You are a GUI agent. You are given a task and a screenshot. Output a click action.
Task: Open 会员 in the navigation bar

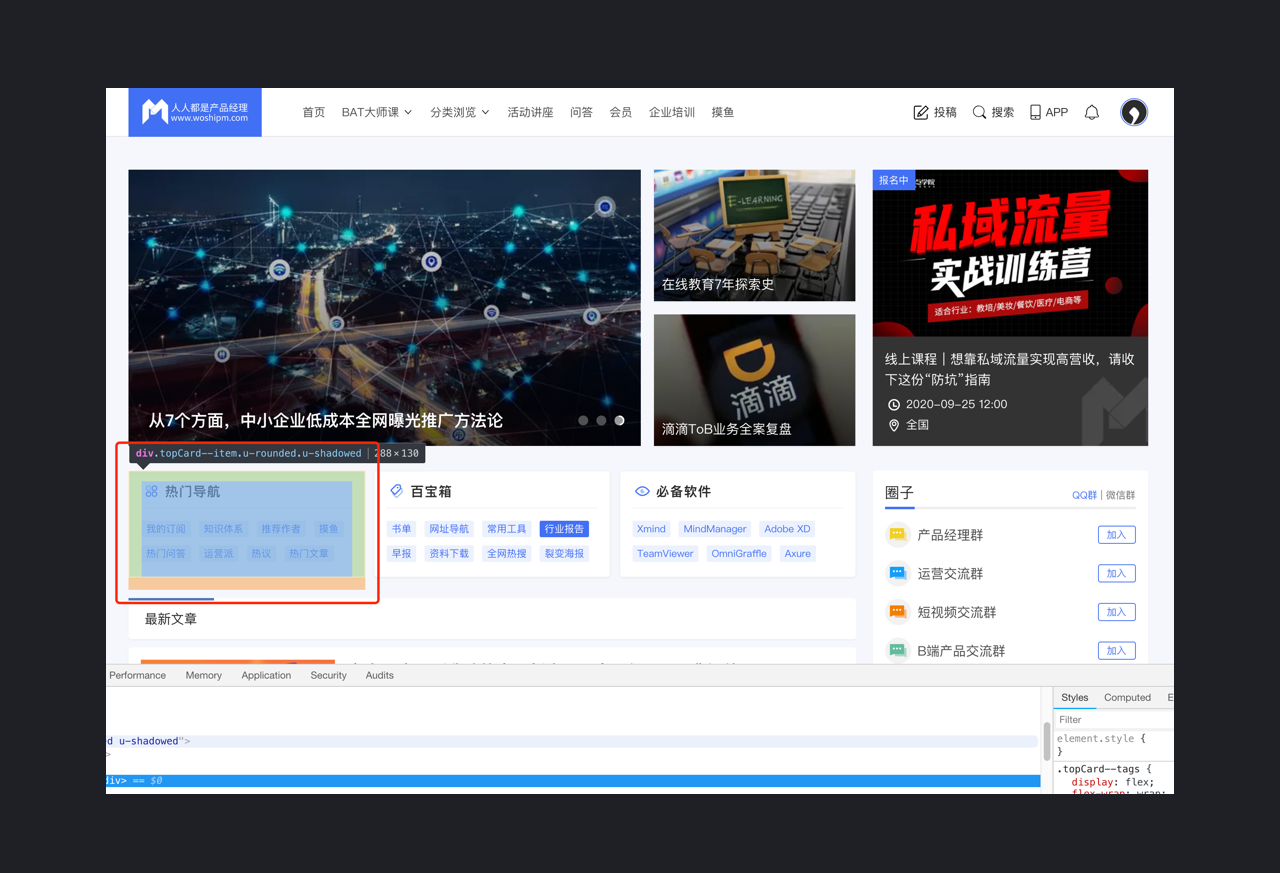coord(621,112)
